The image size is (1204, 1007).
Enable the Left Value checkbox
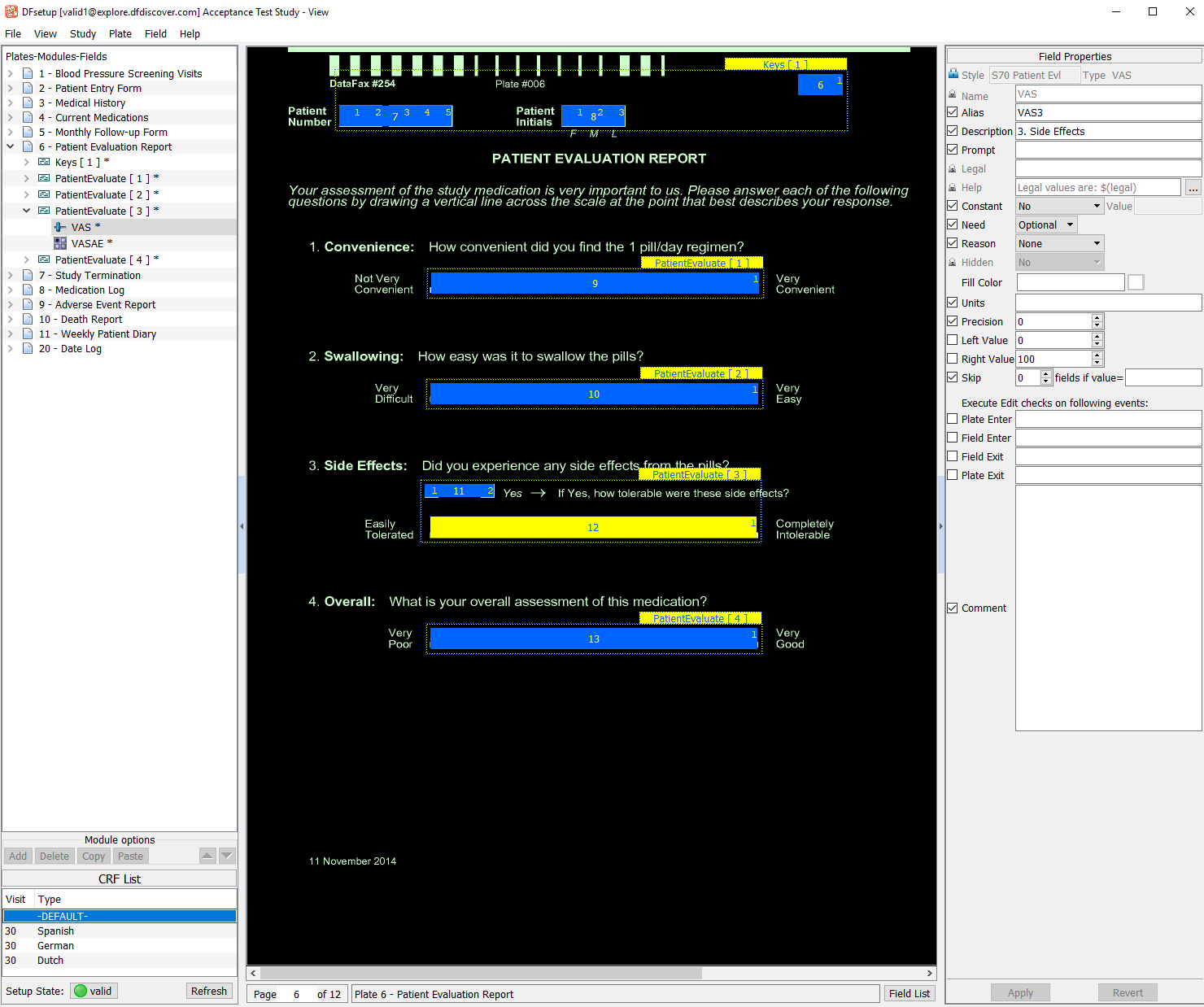tap(953, 340)
